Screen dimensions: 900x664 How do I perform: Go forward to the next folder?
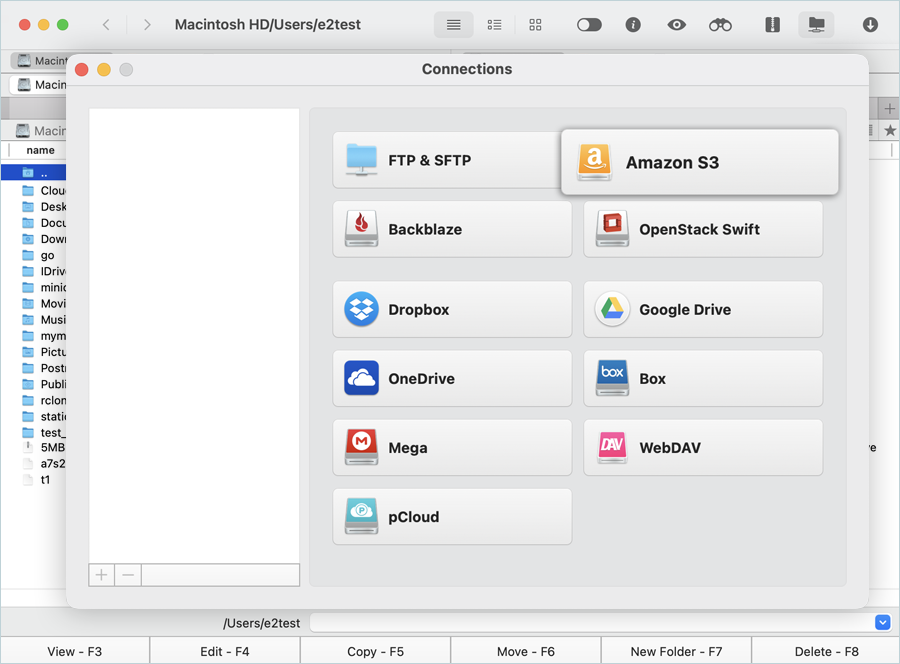(147, 25)
